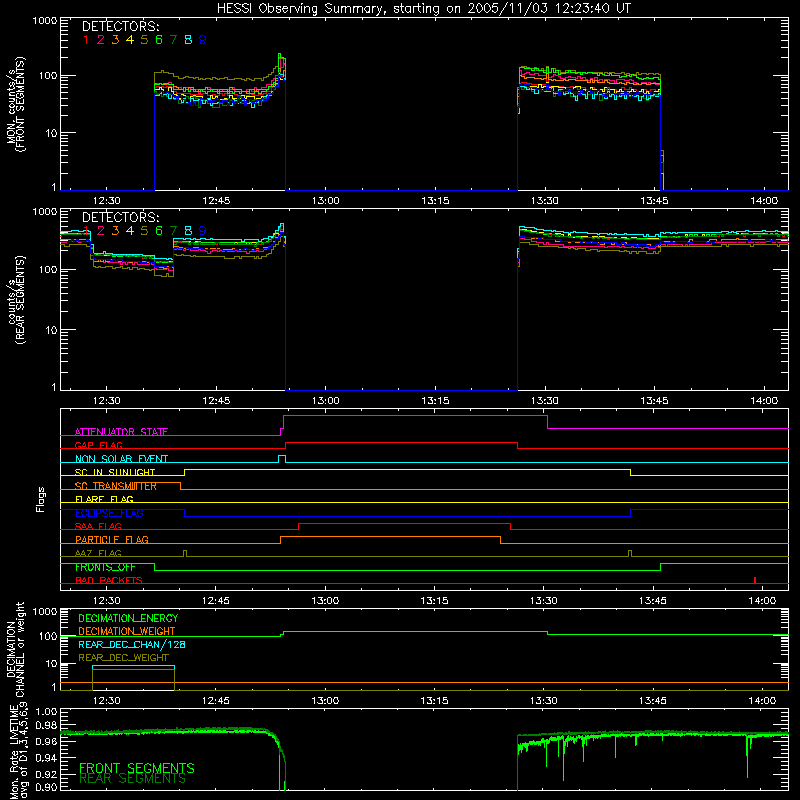Pick the NON_SOLAR_EVENT flag label

[121, 459]
